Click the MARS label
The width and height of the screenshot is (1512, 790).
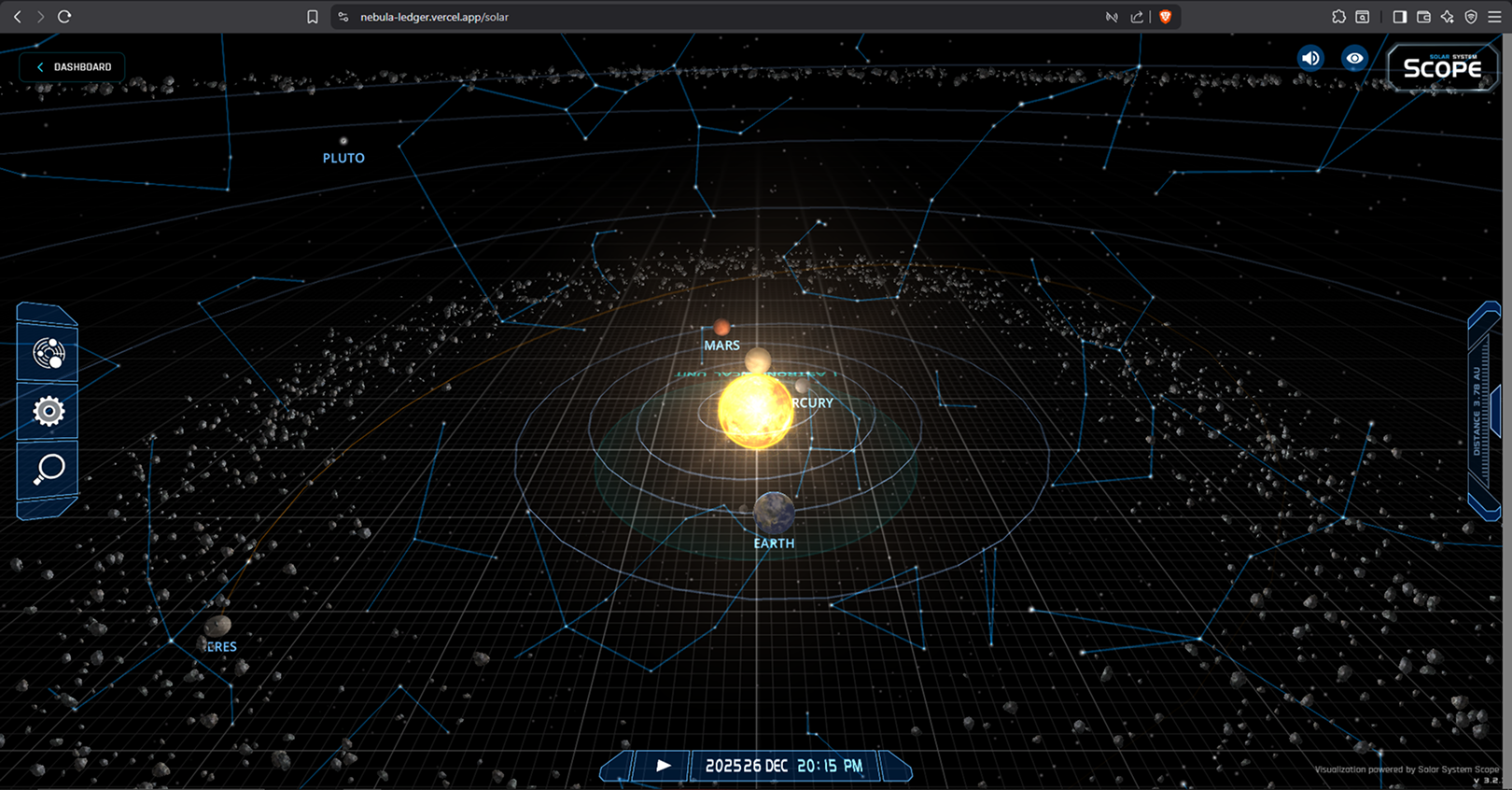[x=721, y=346]
